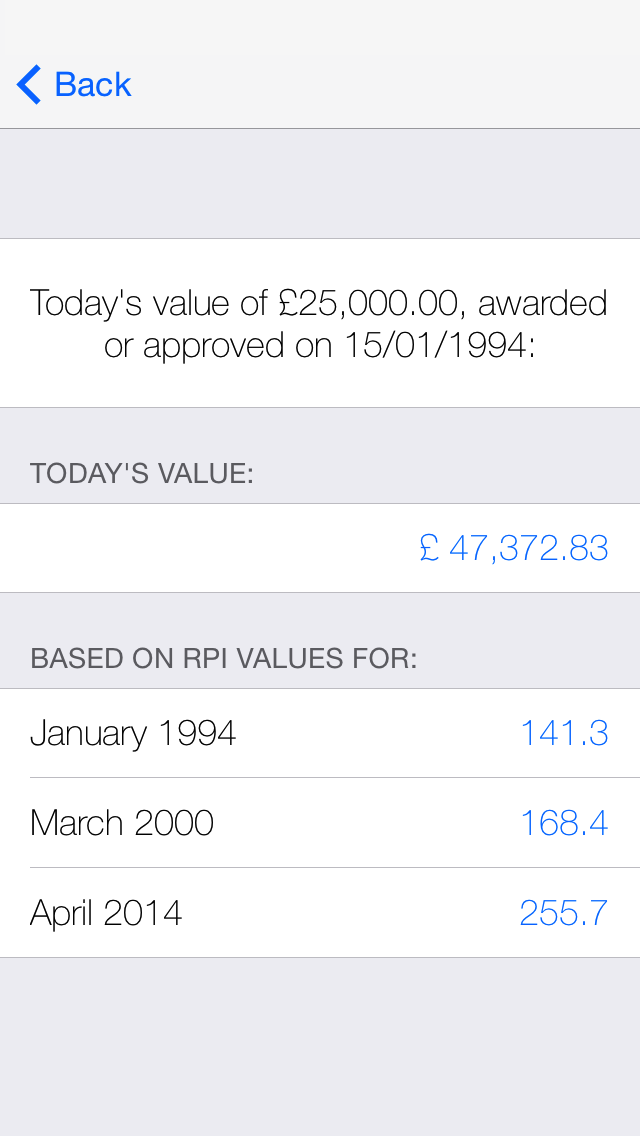Screen dimensions: 640x1136
Task: Tap the 141.3 RPI value
Action: [564, 733]
